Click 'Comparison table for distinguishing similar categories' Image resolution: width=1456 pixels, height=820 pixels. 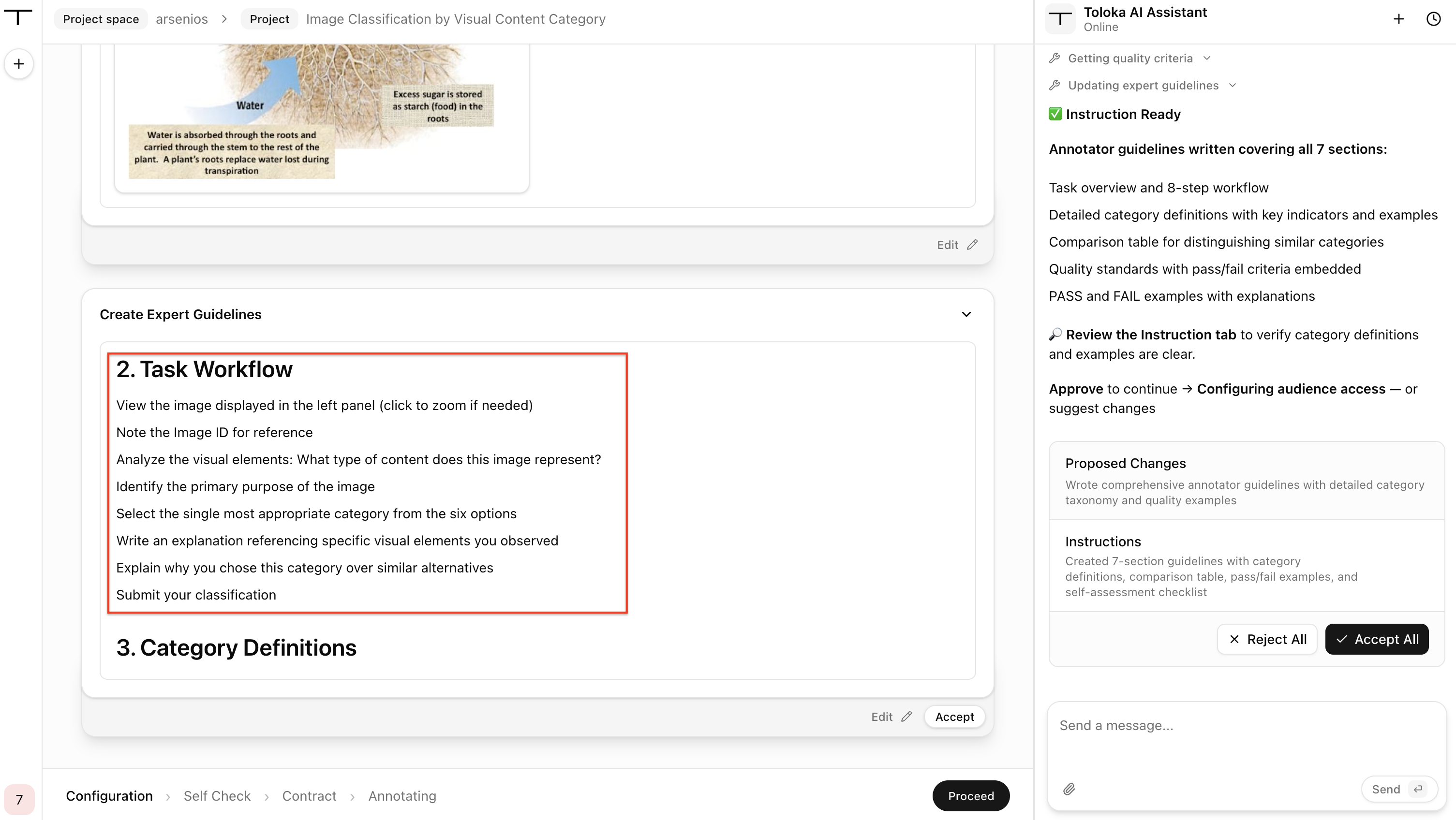tap(1216, 242)
